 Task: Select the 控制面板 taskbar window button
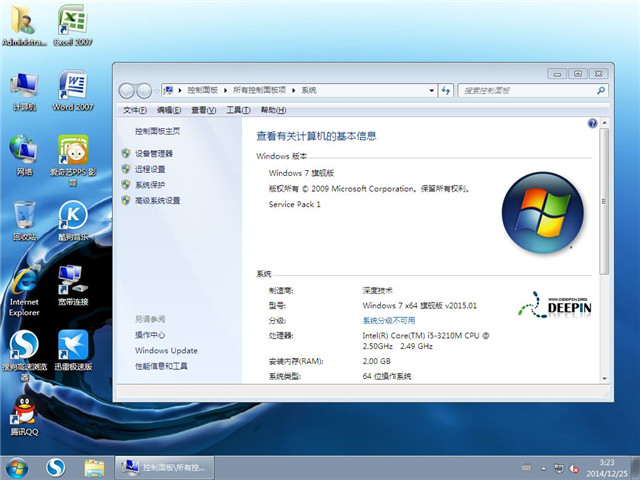[x=164, y=468]
